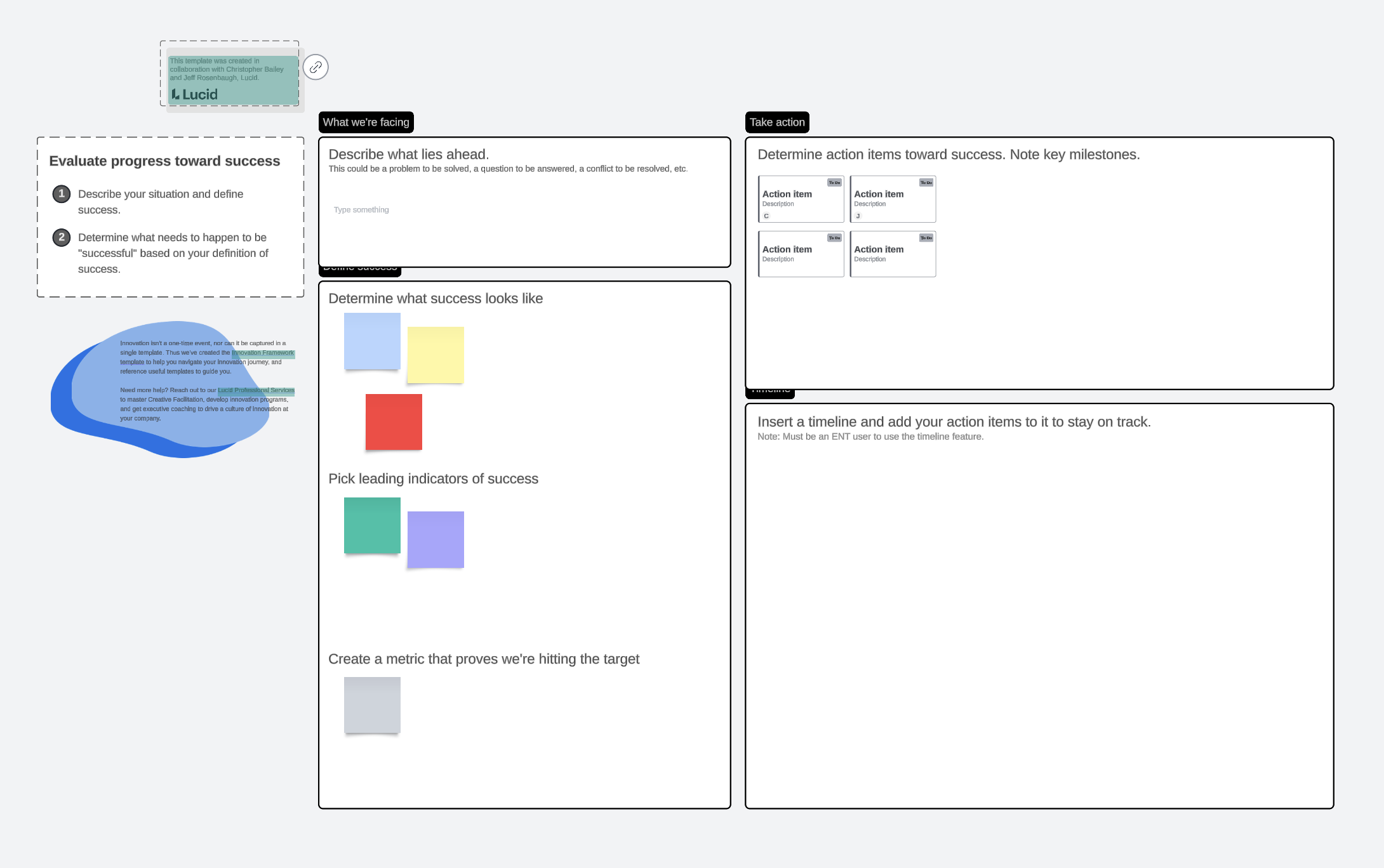Screen dimensions: 1384x868
Task: Click the link icon beside the Lucid credit box
Action: pyautogui.click(x=316, y=67)
